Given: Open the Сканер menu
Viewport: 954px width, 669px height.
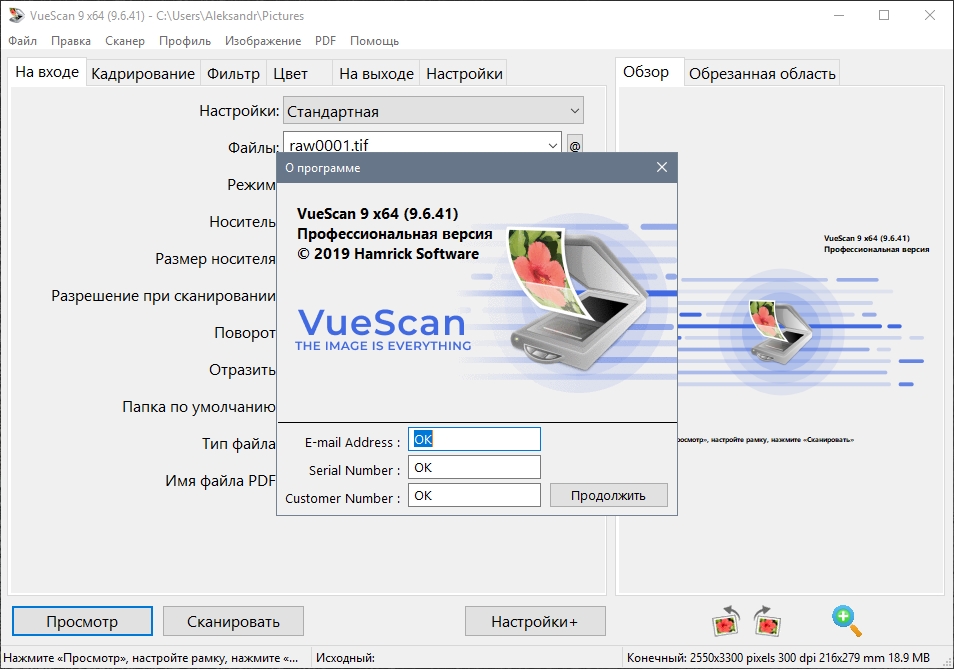Looking at the screenshot, I should pyautogui.click(x=124, y=41).
